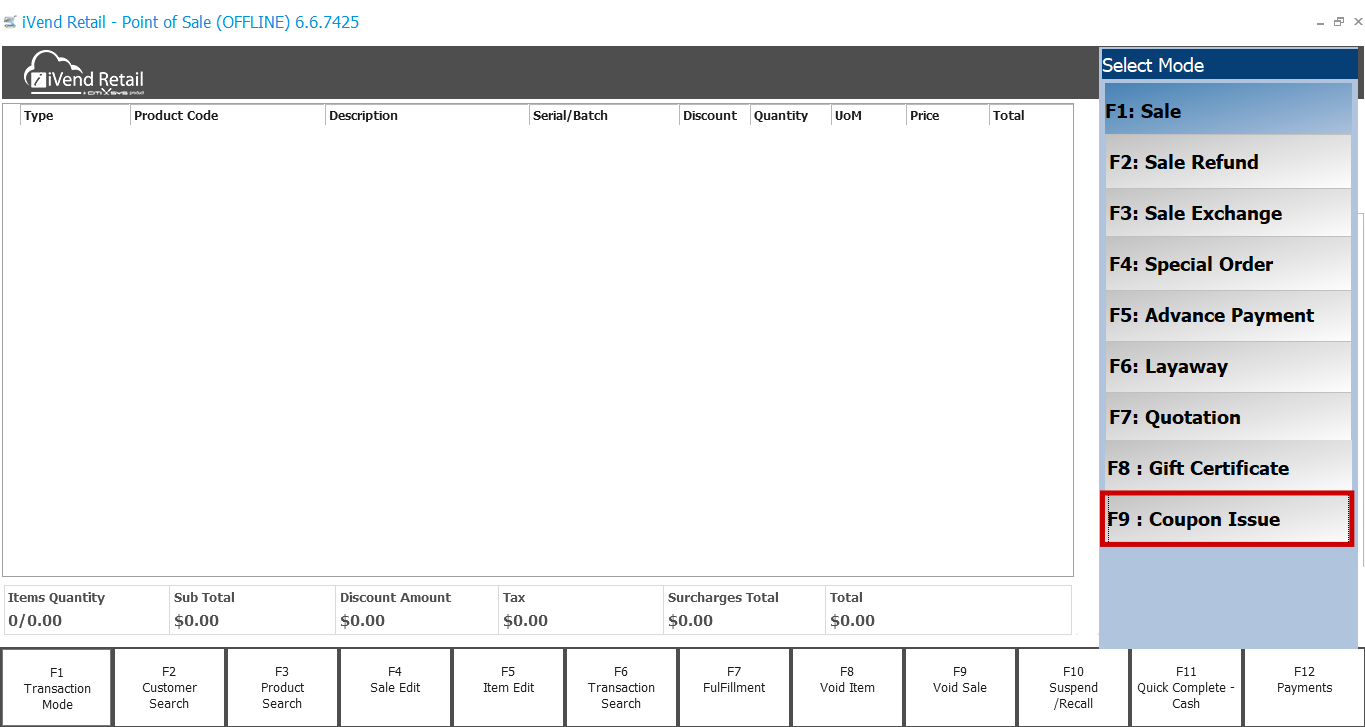Select F8: Gift Certificate mode
This screenshot has width=1365, height=727.
(1228, 468)
